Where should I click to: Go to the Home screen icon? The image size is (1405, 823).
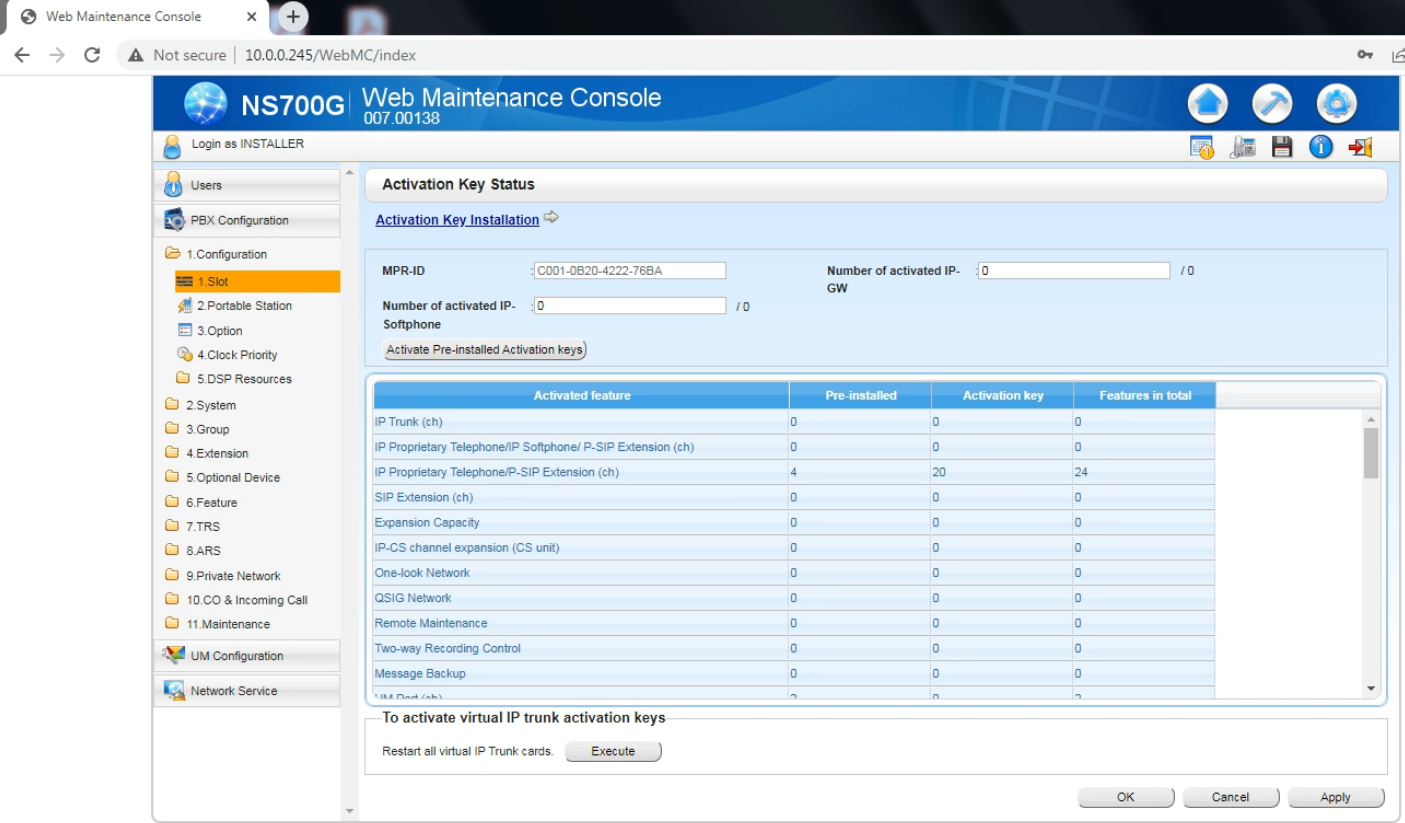(x=1208, y=104)
